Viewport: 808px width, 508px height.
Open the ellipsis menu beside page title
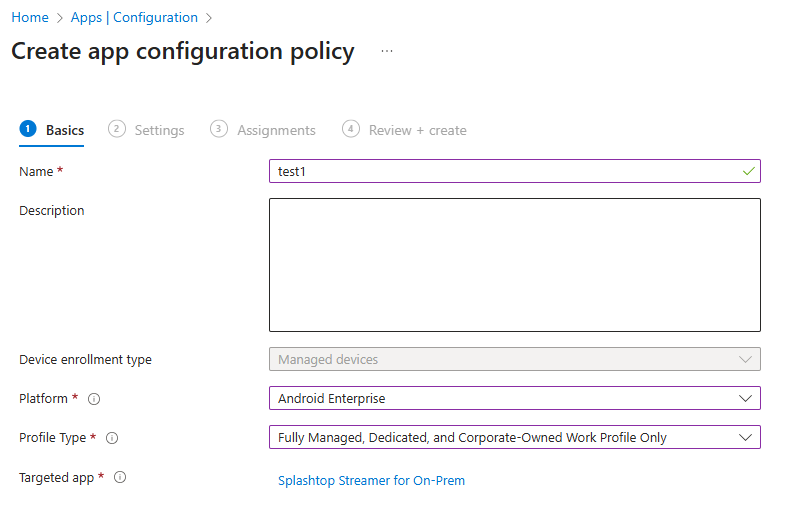(x=387, y=51)
